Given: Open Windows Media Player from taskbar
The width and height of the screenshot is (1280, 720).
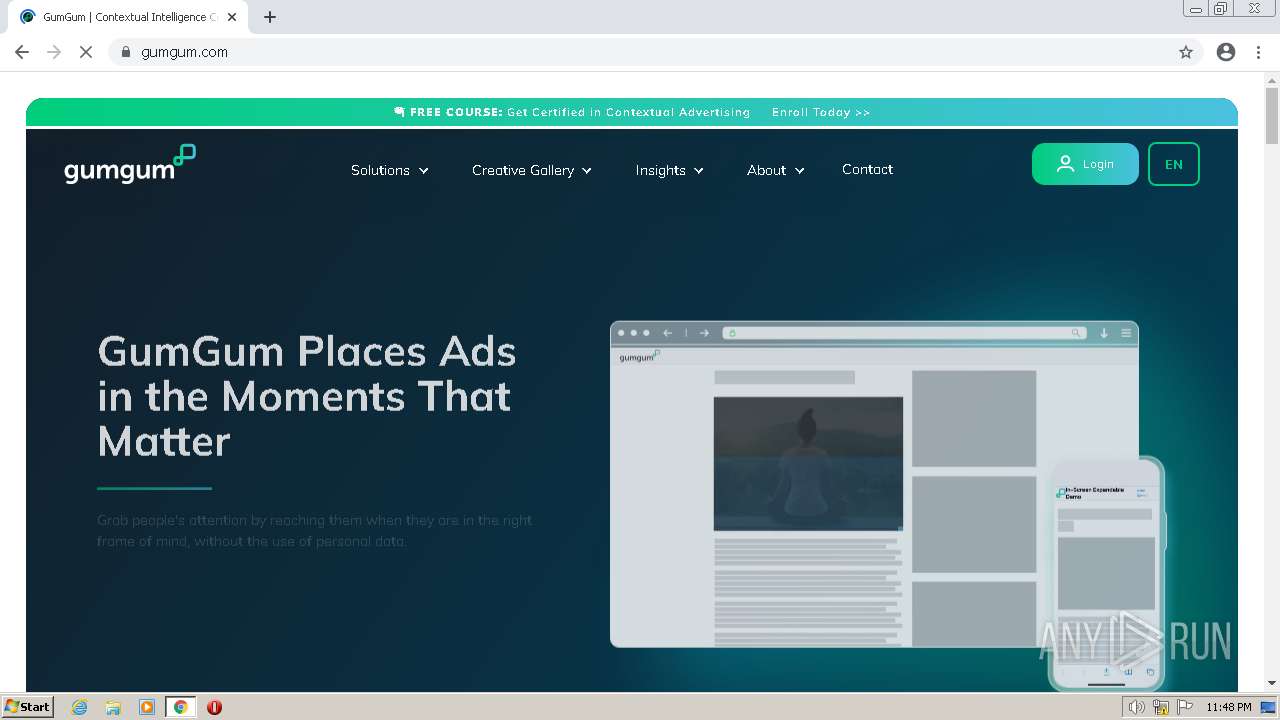Looking at the screenshot, I should [x=147, y=707].
